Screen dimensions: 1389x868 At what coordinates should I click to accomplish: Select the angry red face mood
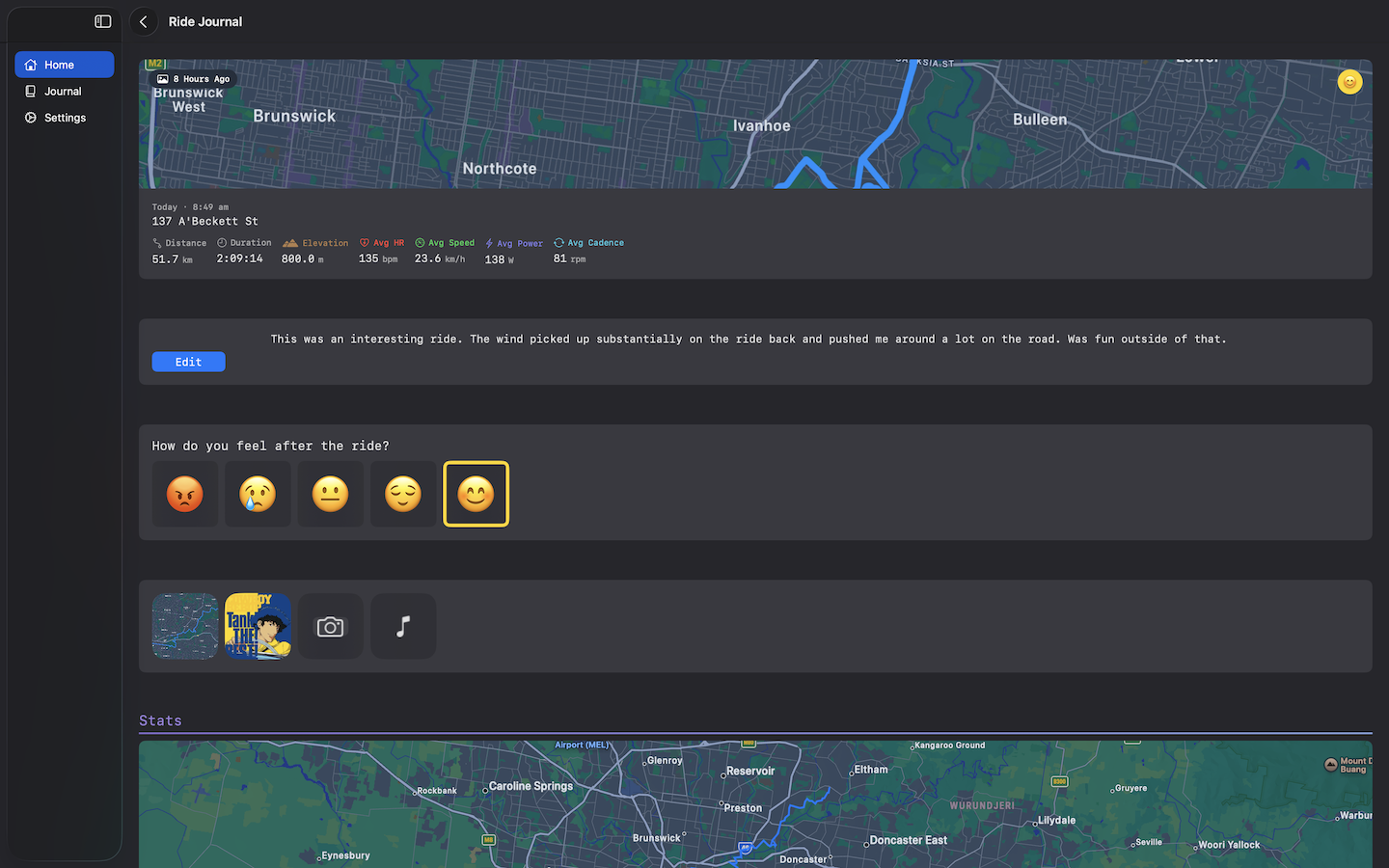[185, 494]
